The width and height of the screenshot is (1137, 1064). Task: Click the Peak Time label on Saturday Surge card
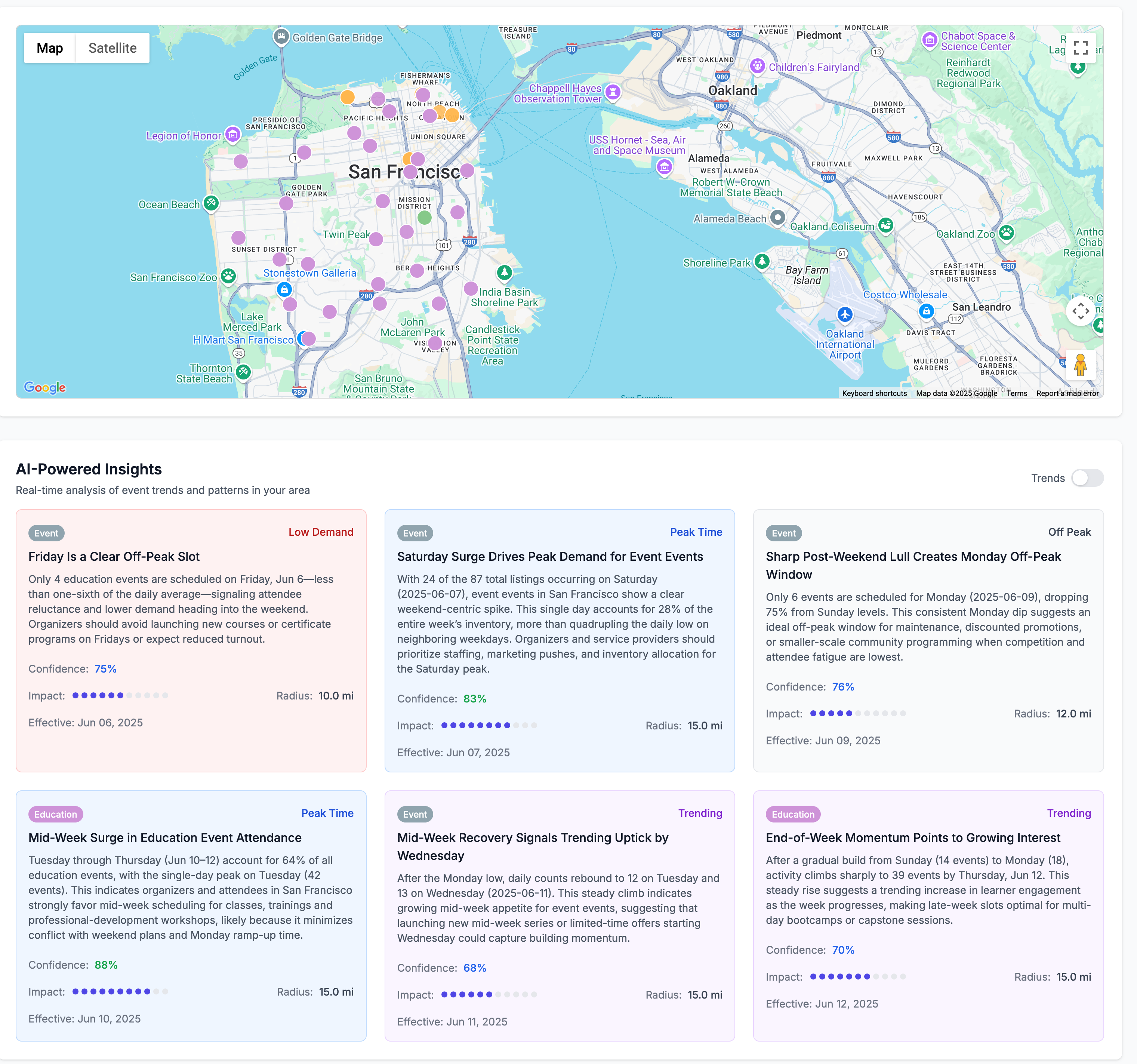(696, 532)
